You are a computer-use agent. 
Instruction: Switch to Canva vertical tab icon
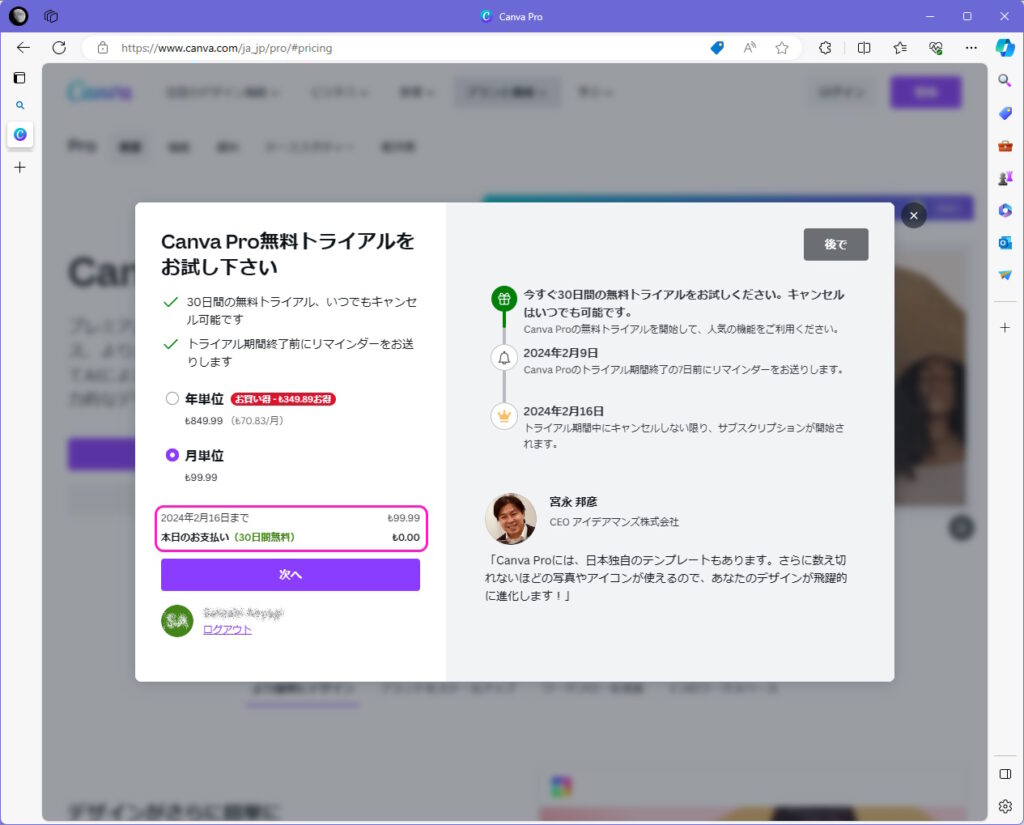20,135
